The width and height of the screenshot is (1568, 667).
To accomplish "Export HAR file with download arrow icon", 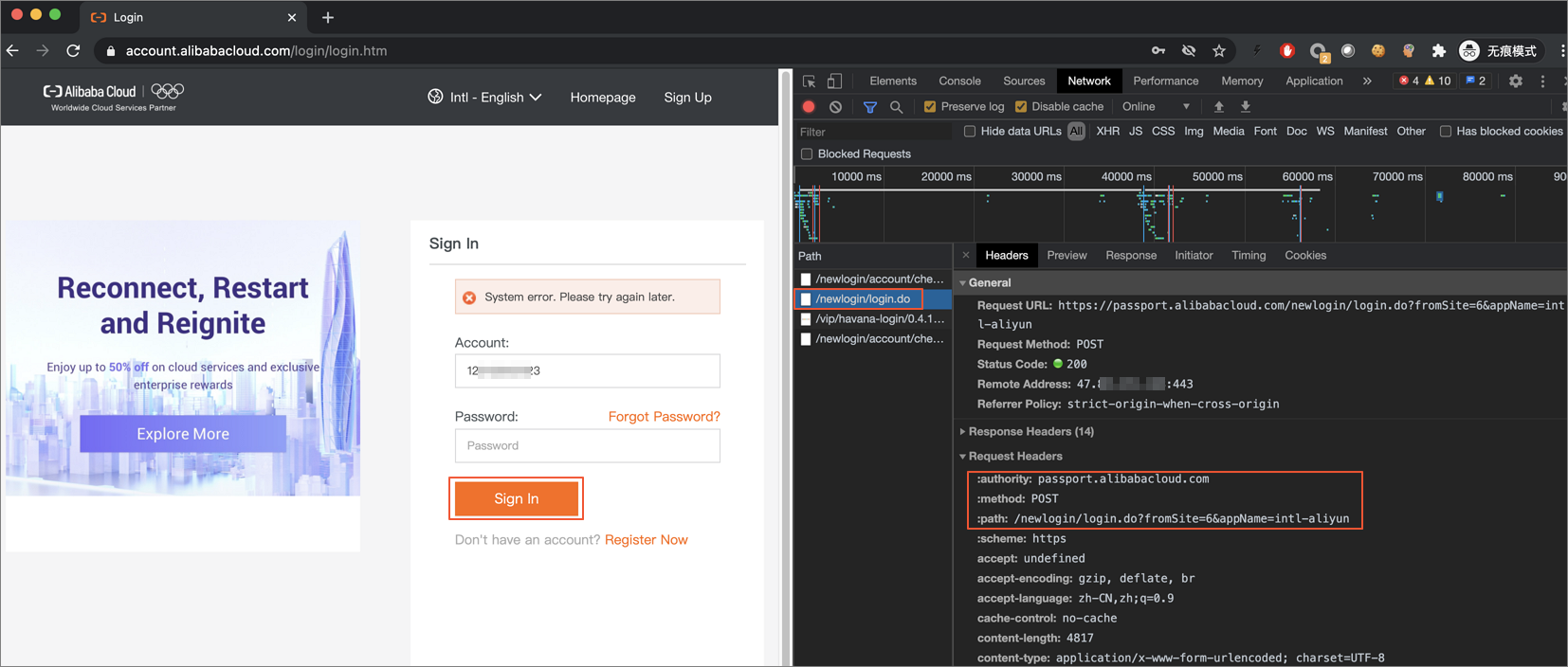I will tap(1246, 107).
